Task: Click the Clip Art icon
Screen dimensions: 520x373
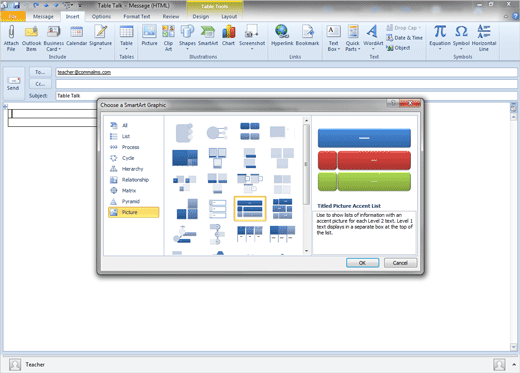Action: (168, 32)
